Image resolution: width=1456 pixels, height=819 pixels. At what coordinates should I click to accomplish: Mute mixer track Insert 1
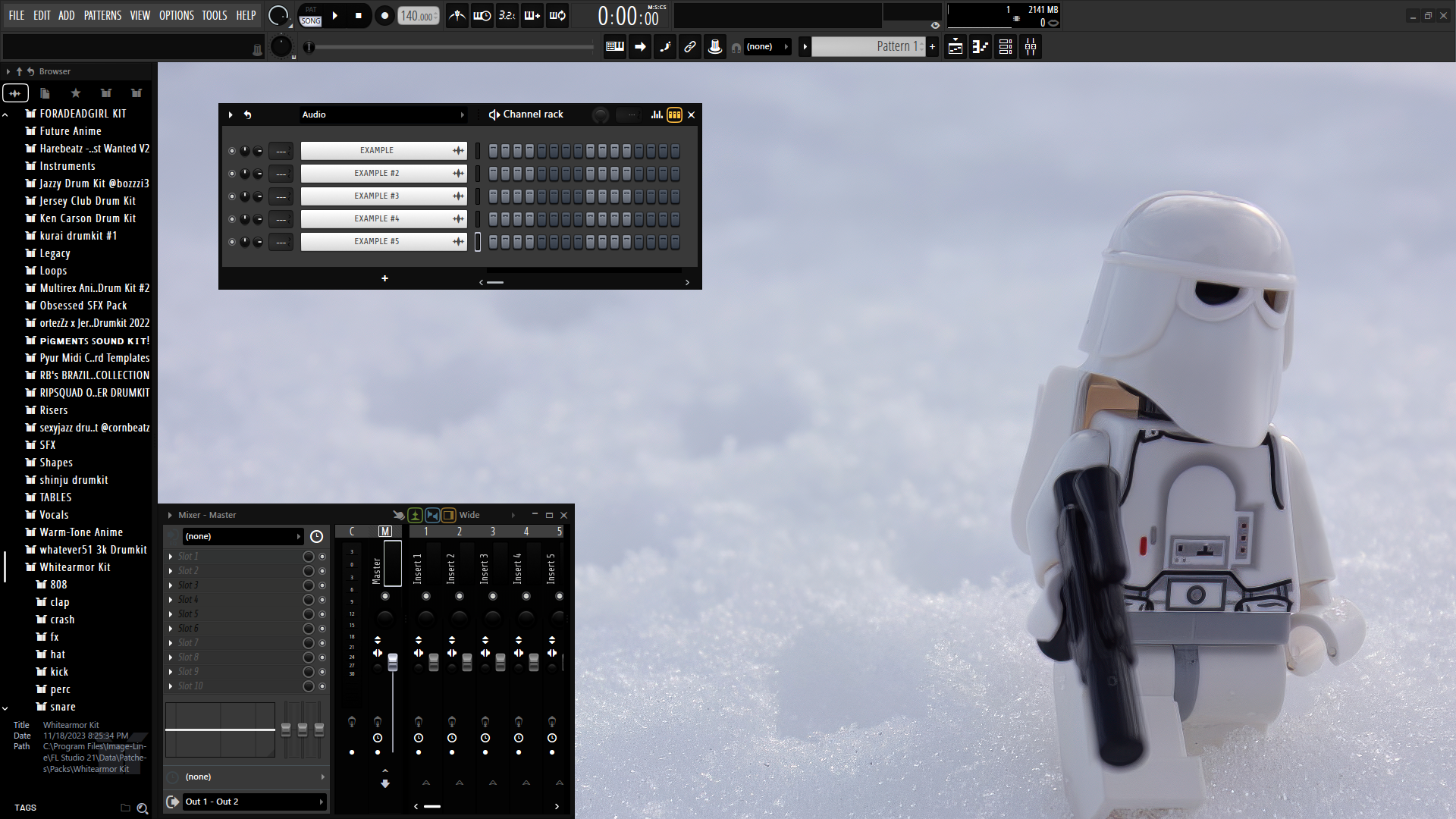[426, 596]
